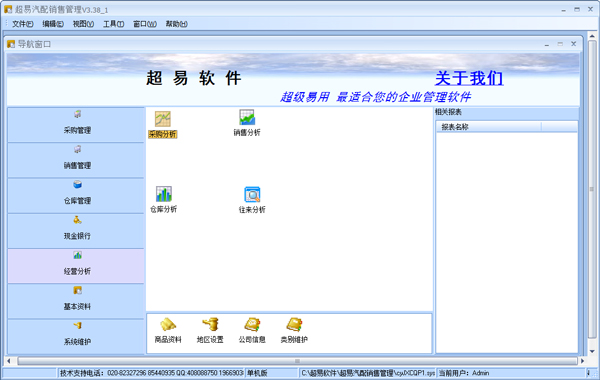Select 系统维护 in the left sidebar

pos(76,336)
